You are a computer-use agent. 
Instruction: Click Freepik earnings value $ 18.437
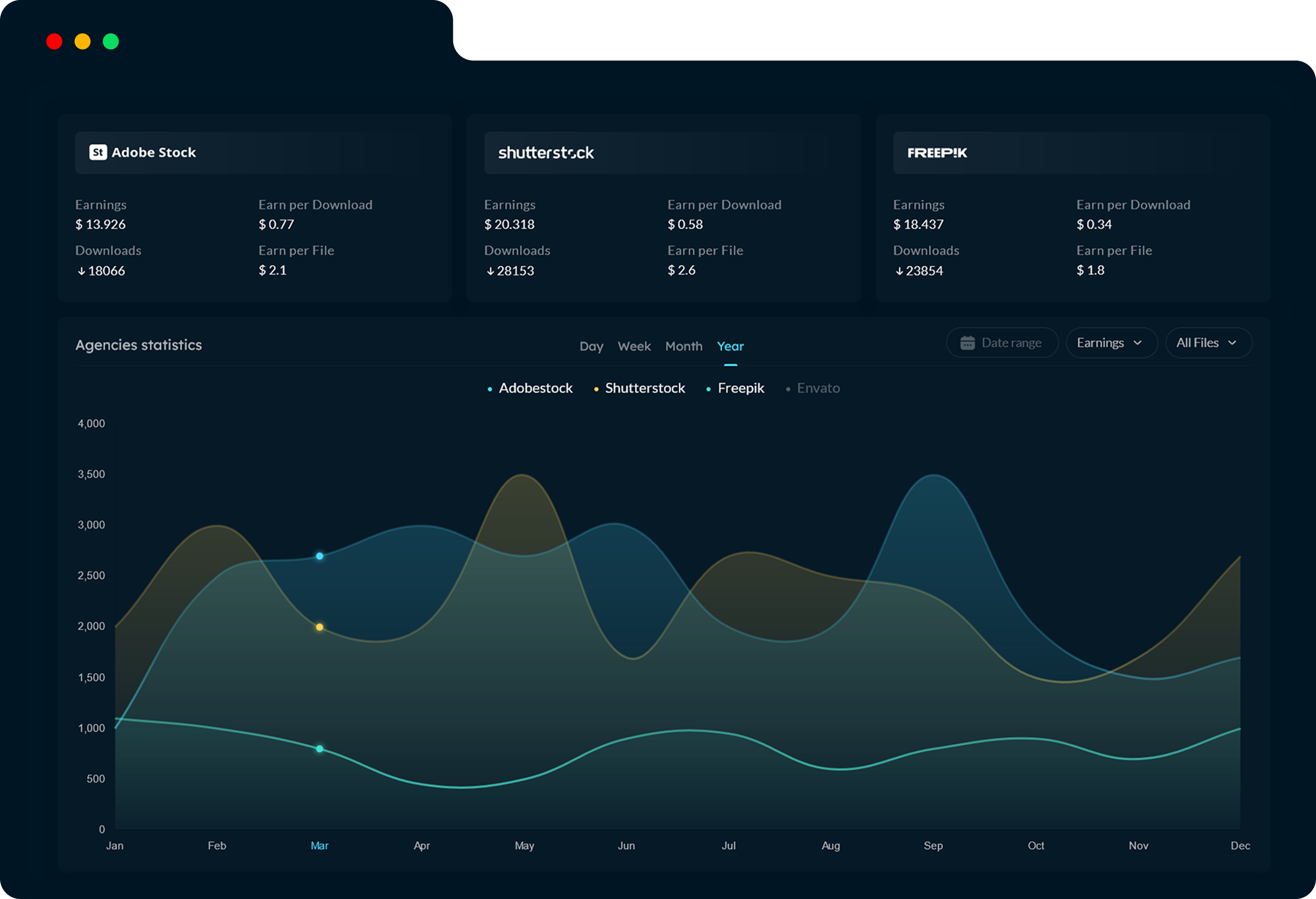pyautogui.click(x=919, y=225)
